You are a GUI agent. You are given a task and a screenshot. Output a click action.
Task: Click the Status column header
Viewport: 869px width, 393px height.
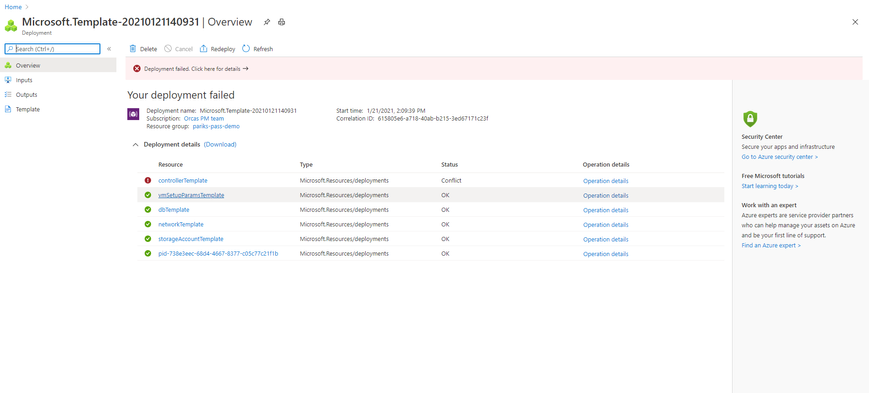tap(449, 165)
